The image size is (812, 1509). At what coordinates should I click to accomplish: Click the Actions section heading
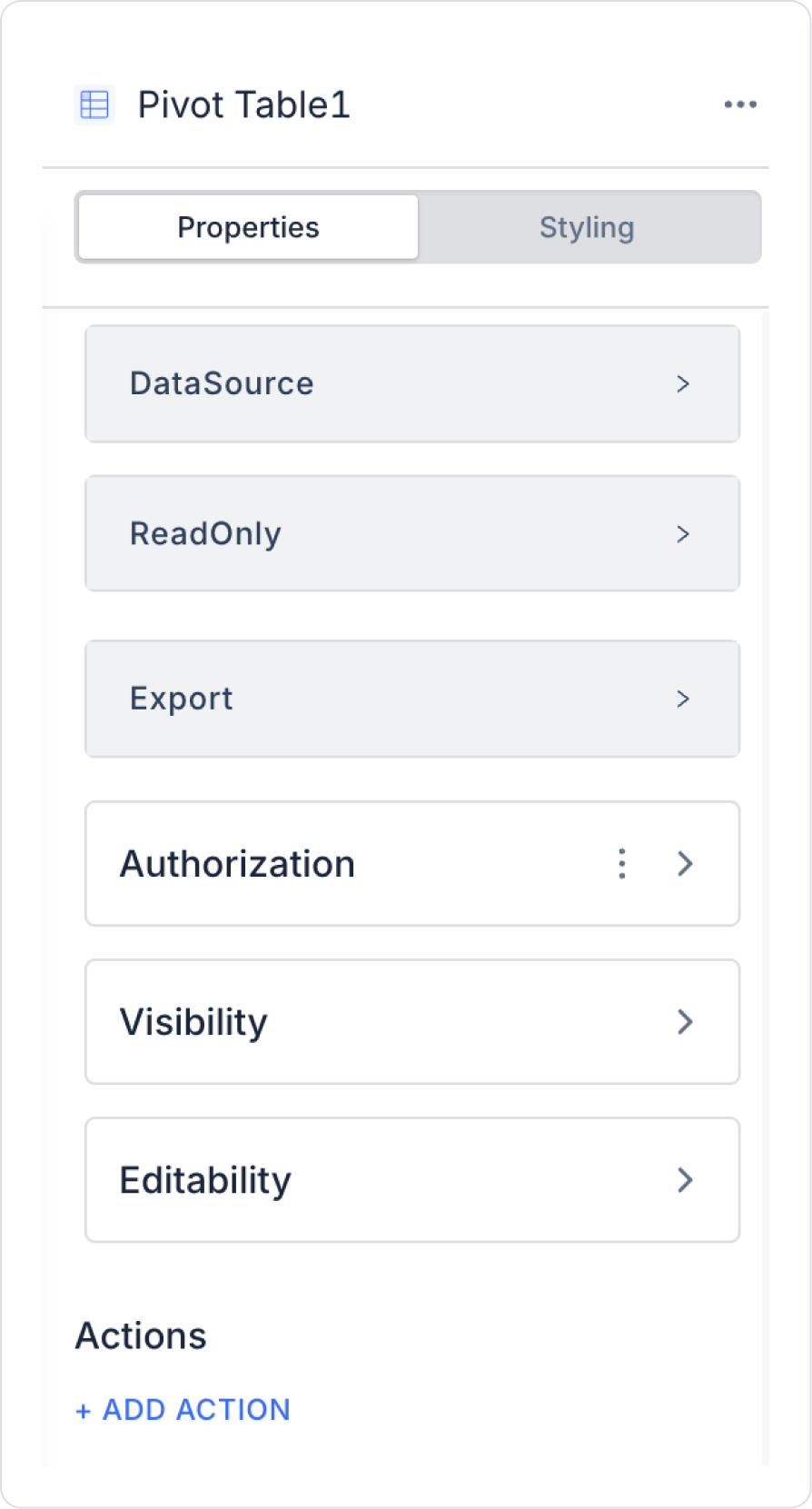point(141,1335)
